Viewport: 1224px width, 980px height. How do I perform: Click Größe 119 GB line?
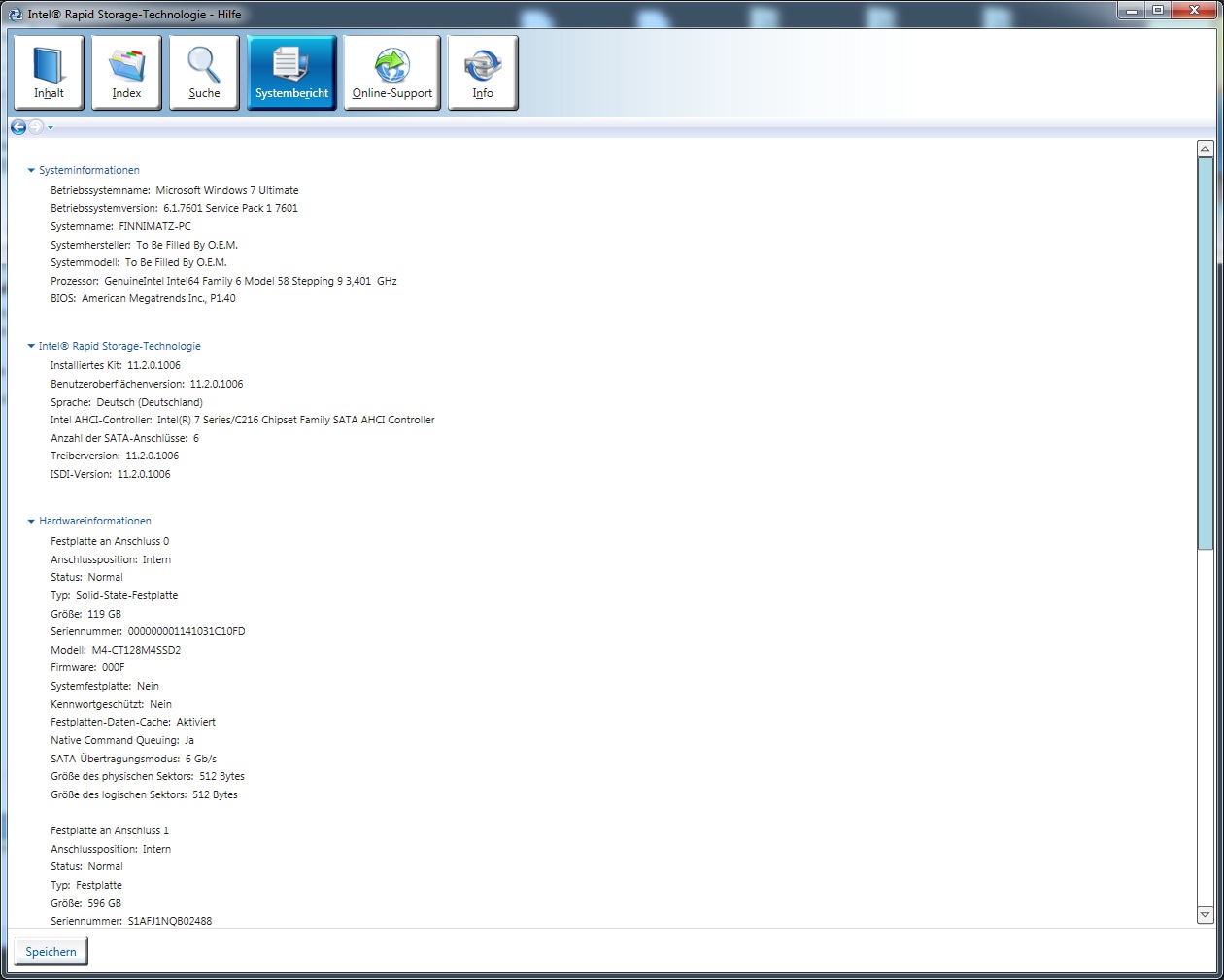pos(86,614)
